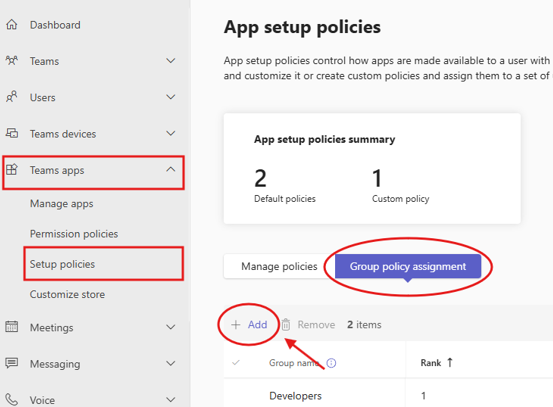553x407 pixels.
Task: Click the Users label in sidebar
Action: [x=43, y=98]
